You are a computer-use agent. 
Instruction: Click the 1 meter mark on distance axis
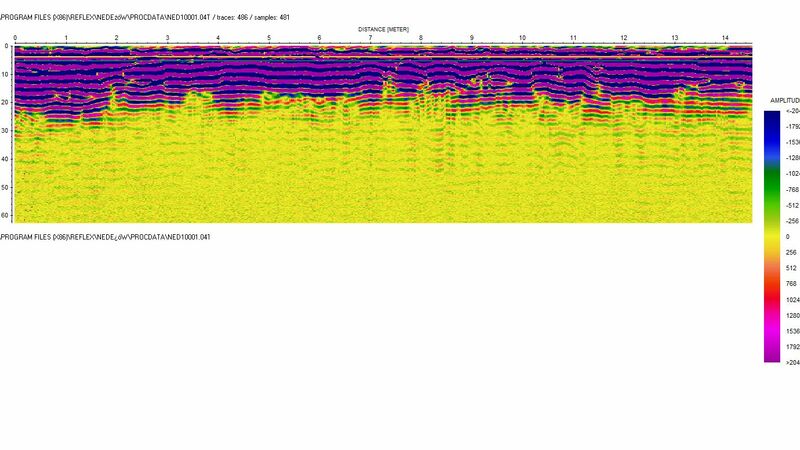point(66,38)
